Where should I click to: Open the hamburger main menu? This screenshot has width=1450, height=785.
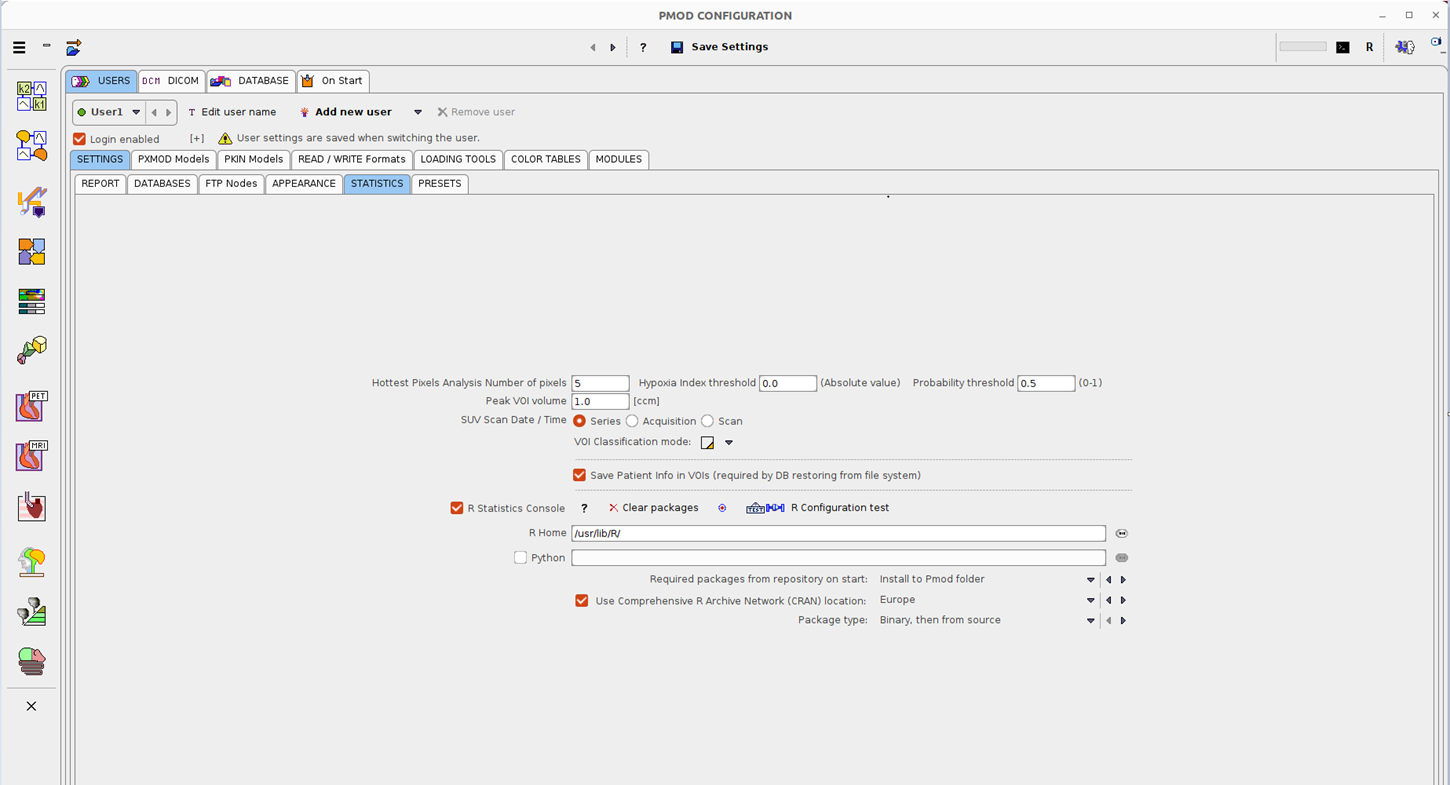click(19, 47)
